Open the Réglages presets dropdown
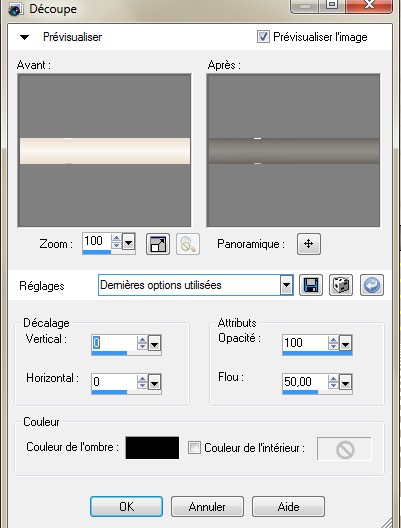This screenshot has height=528, width=401. [x=286, y=285]
